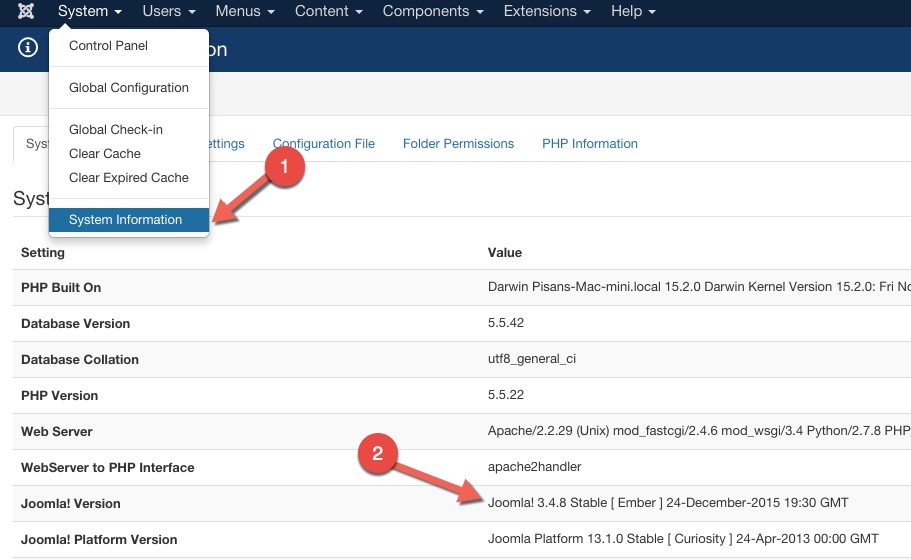Viewport: 911px width, 560px height.
Task: Open the Users menu
Action: [x=169, y=11]
